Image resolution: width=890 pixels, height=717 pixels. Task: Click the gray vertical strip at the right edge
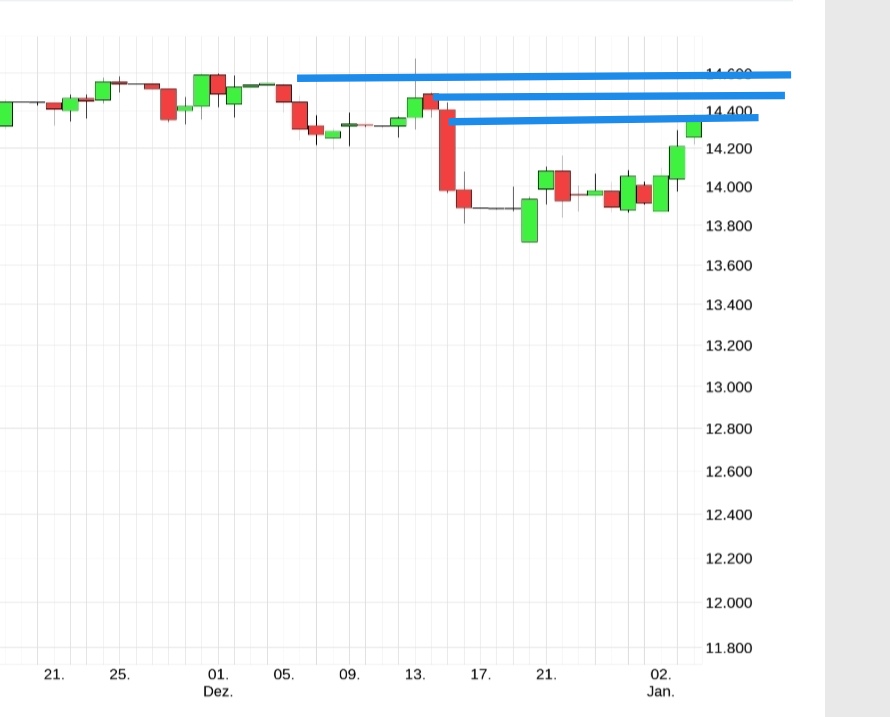pyautogui.click(x=855, y=358)
